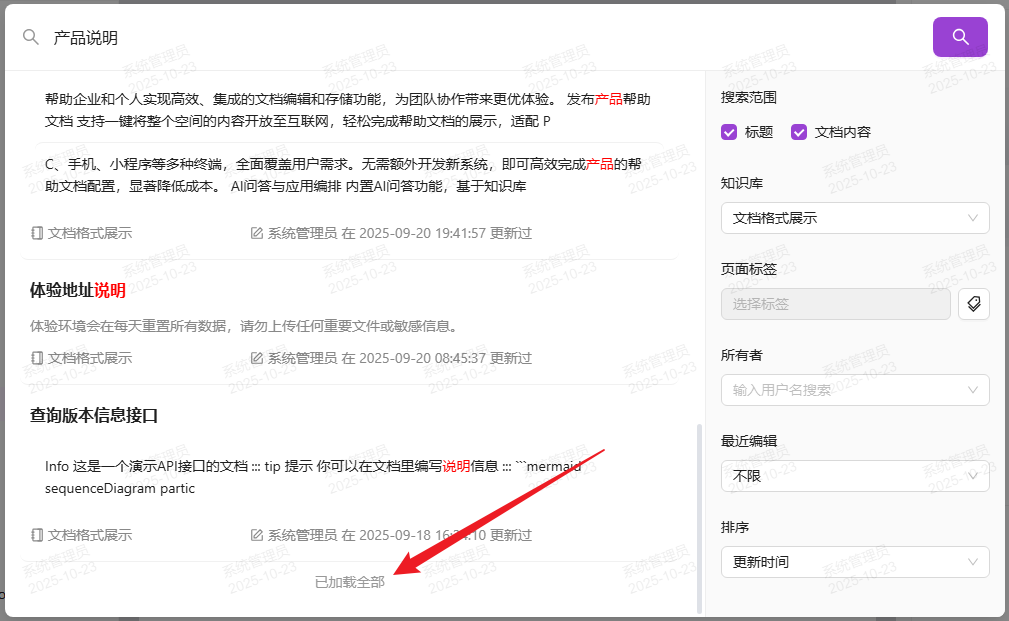Click 系统管理员 在 2025-09-20 08:45:37 更新过
Image resolution: width=1009 pixels, height=621 pixels.
click(x=400, y=358)
